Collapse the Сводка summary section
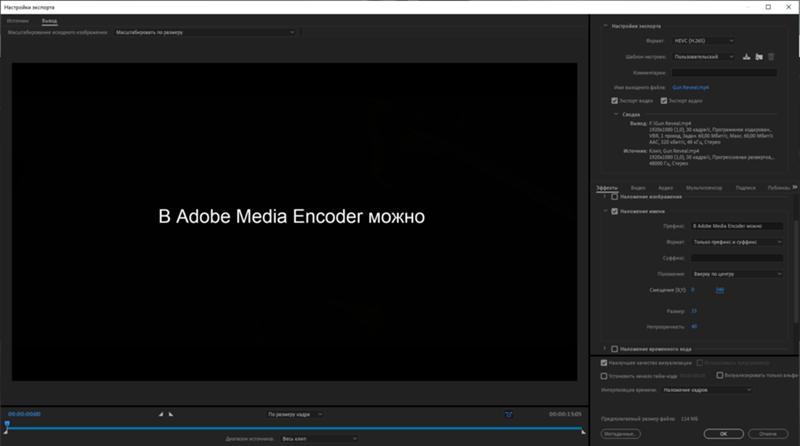The height and width of the screenshot is (446, 800). (616, 114)
